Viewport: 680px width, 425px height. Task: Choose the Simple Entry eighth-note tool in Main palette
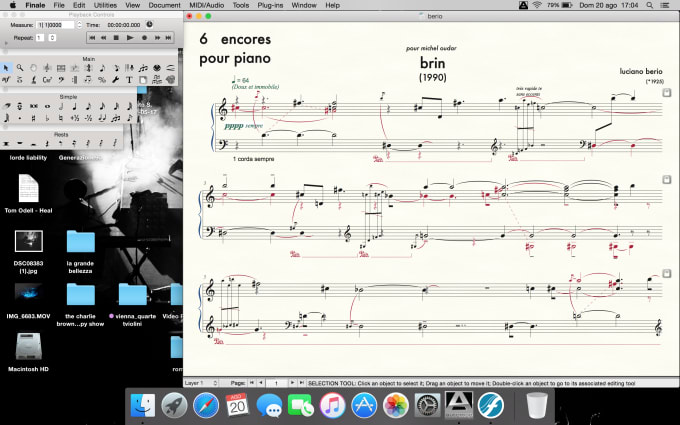coord(102,68)
